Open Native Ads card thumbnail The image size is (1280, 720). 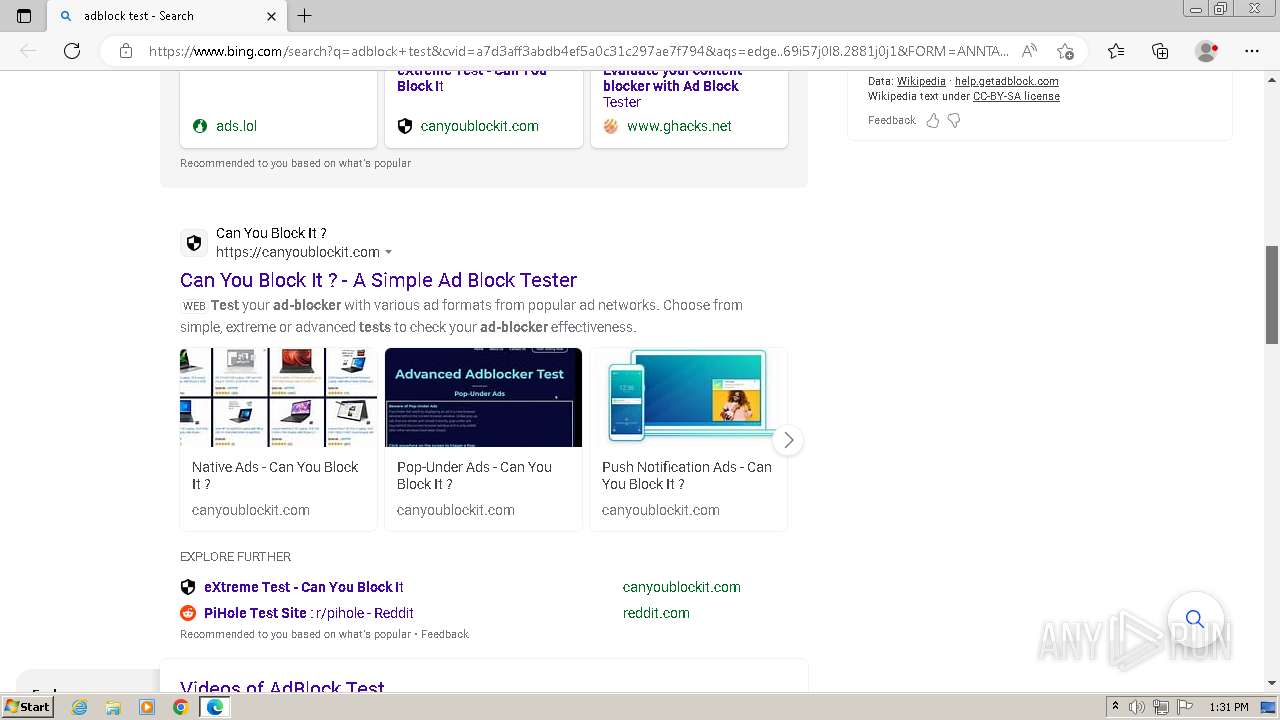coord(278,397)
